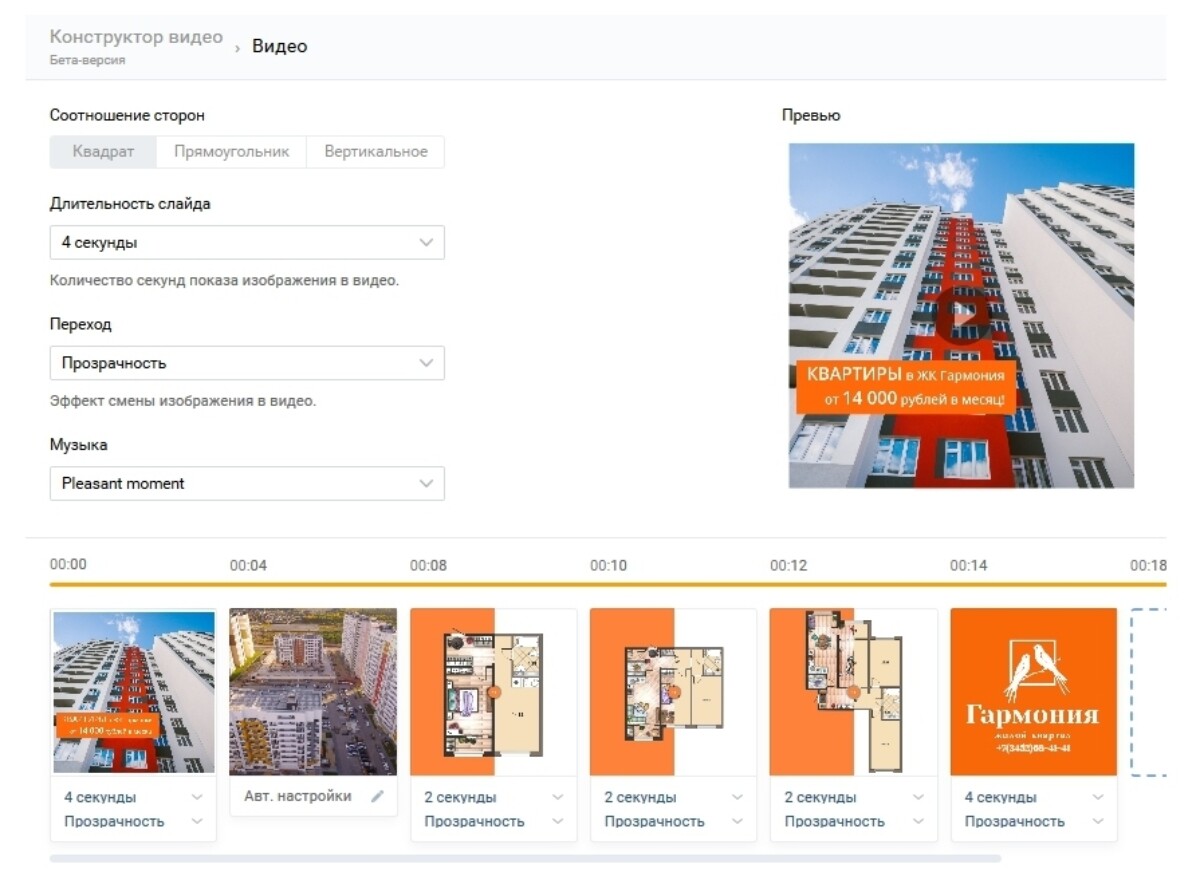Open the Музыка Pleasant moment dropdown
This screenshot has height=880, width=1200.
click(247, 483)
